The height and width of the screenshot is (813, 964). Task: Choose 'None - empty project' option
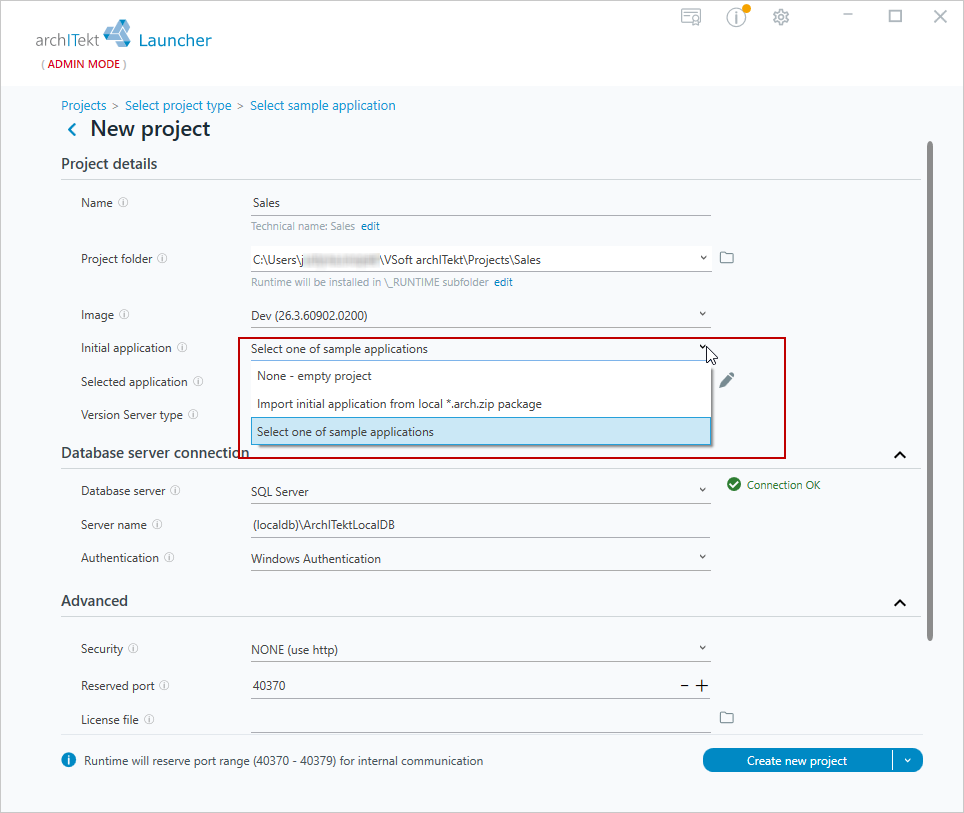pyautogui.click(x=481, y=376)
